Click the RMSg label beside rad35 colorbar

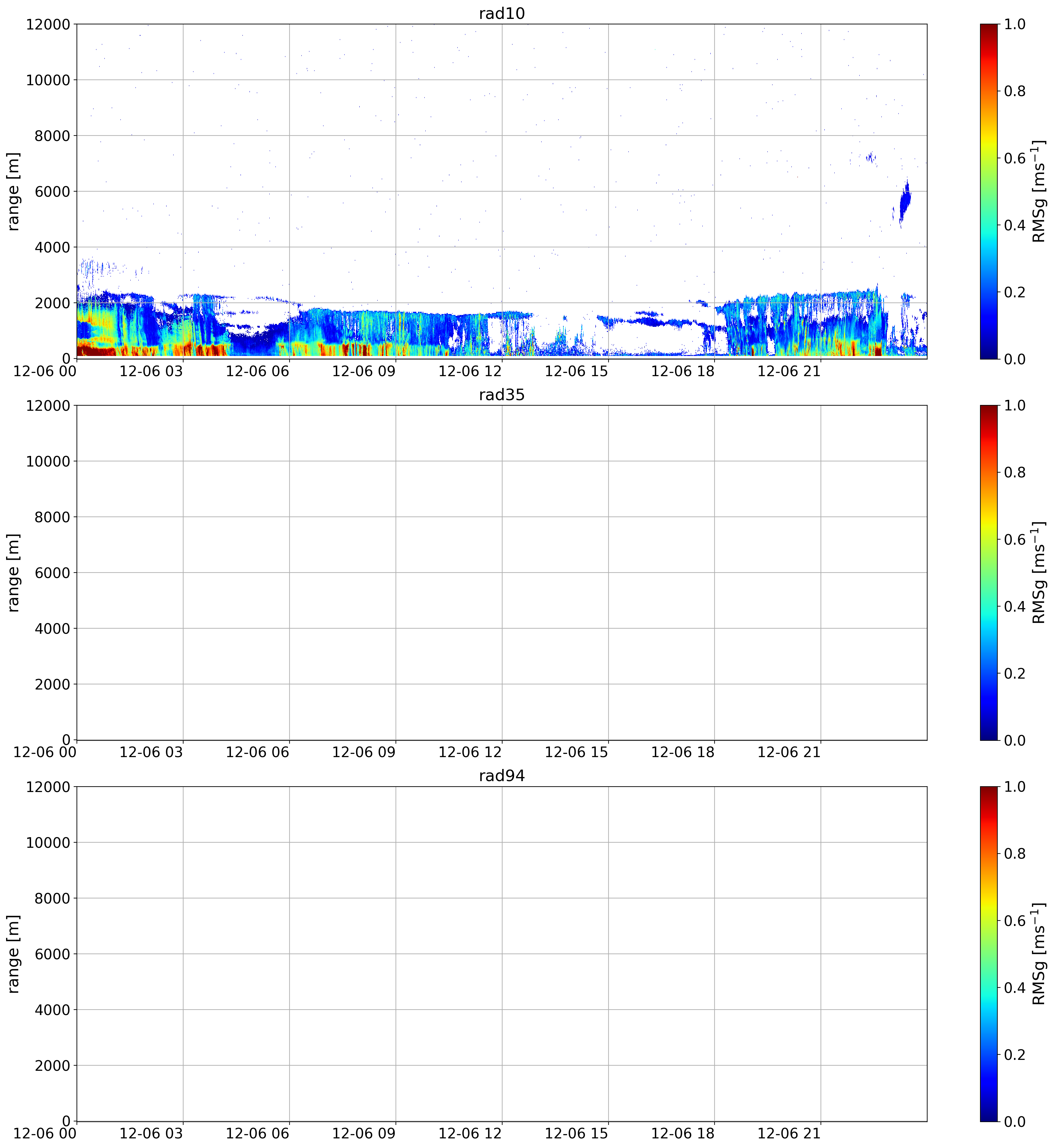tap(1039, 572)
